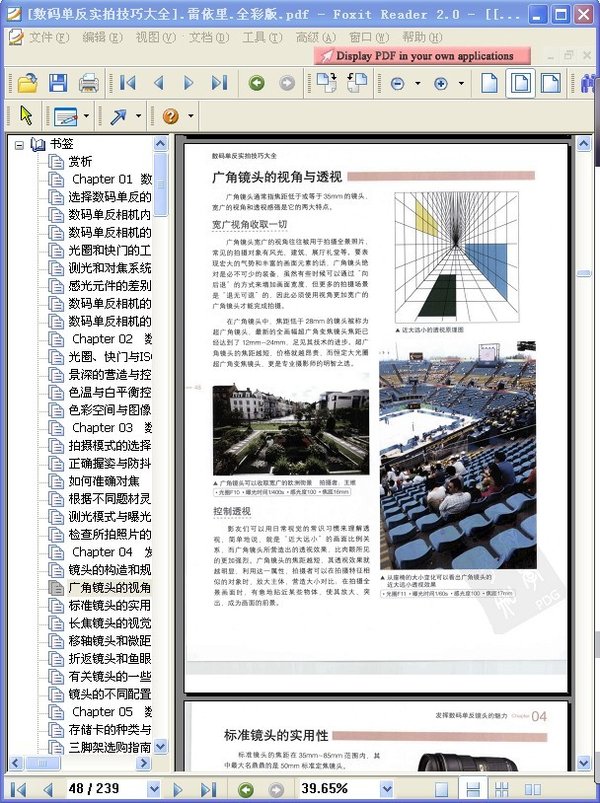Select actual size page view icon
Screen dimensions: 600x803
pyautogui.click(x=489, y=83)
